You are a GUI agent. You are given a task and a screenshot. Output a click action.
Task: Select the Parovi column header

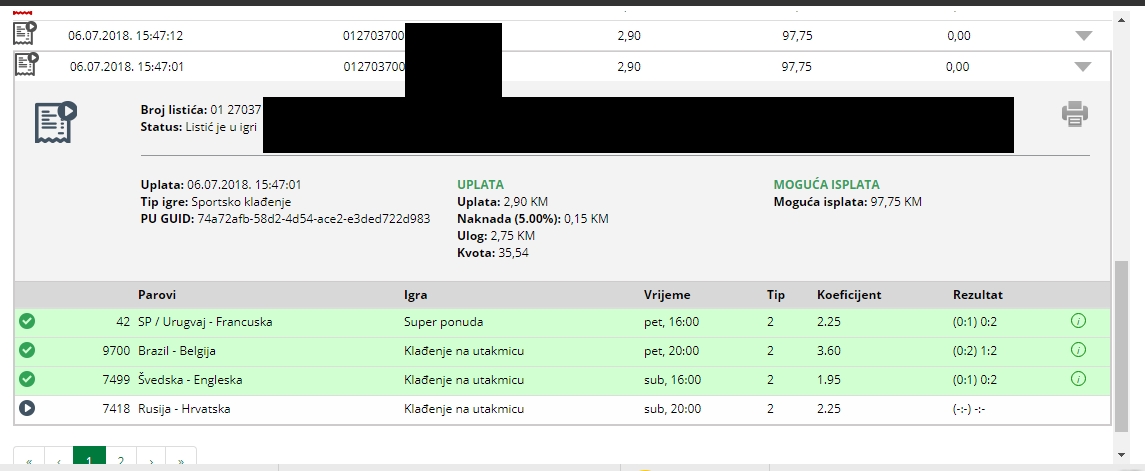click(157, 295)
